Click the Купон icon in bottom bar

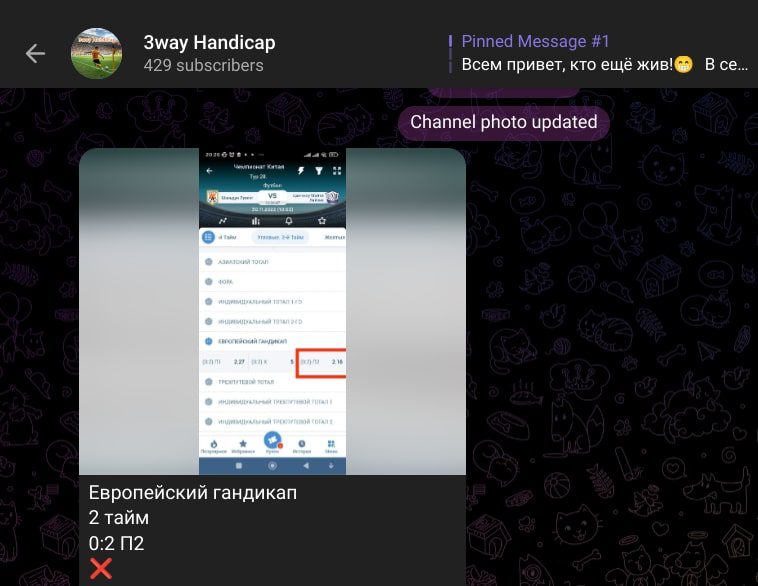tap(272, 441)
